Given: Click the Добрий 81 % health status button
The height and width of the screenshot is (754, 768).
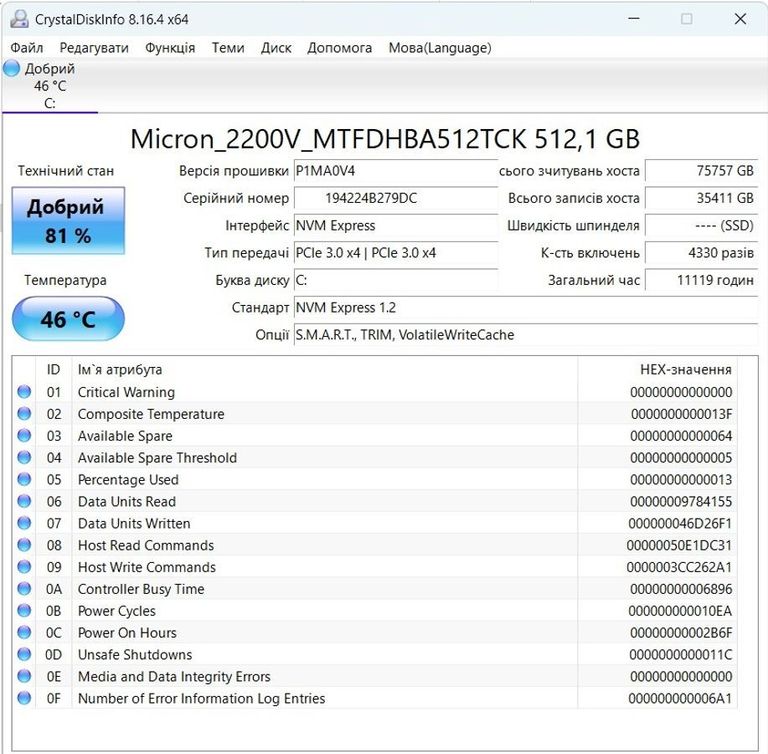Looking at the screenshot, I should tap(67, 221).
